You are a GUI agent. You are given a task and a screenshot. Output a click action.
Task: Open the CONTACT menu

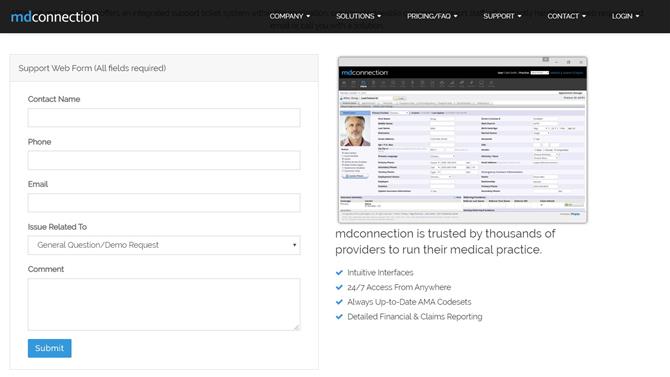pyautogui.click(x=566, y=16)
